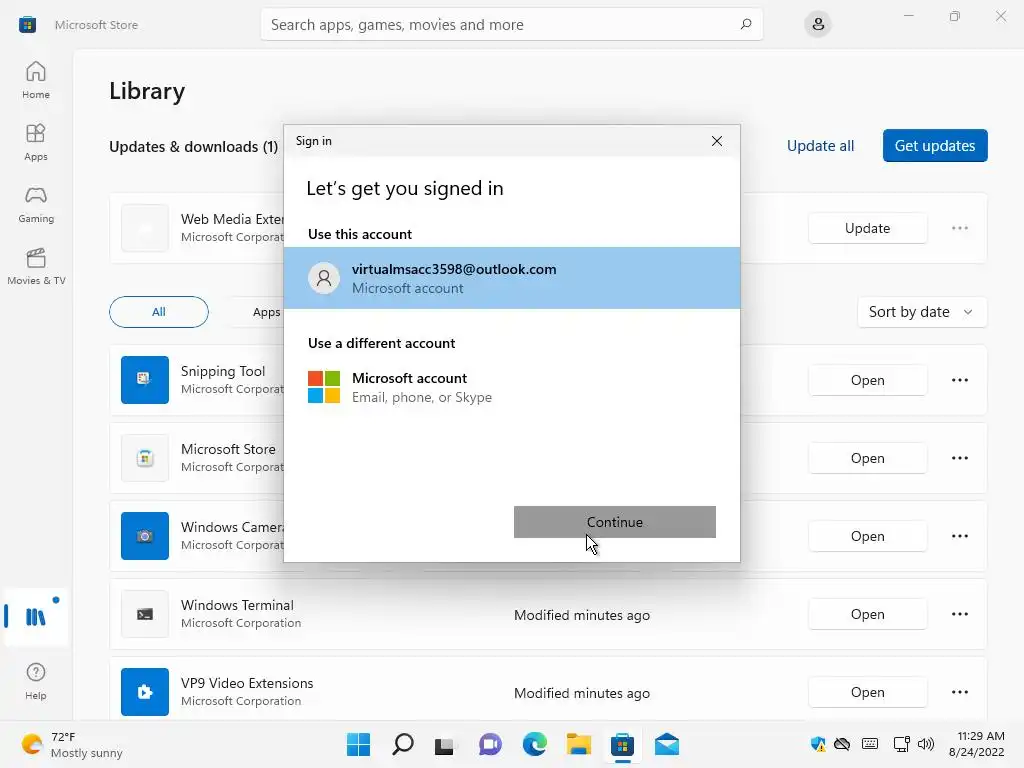Click Open button for Windows Terminal
Image resolution: width=1024 pixels, height=768 pixels.
tap(867, 615)
